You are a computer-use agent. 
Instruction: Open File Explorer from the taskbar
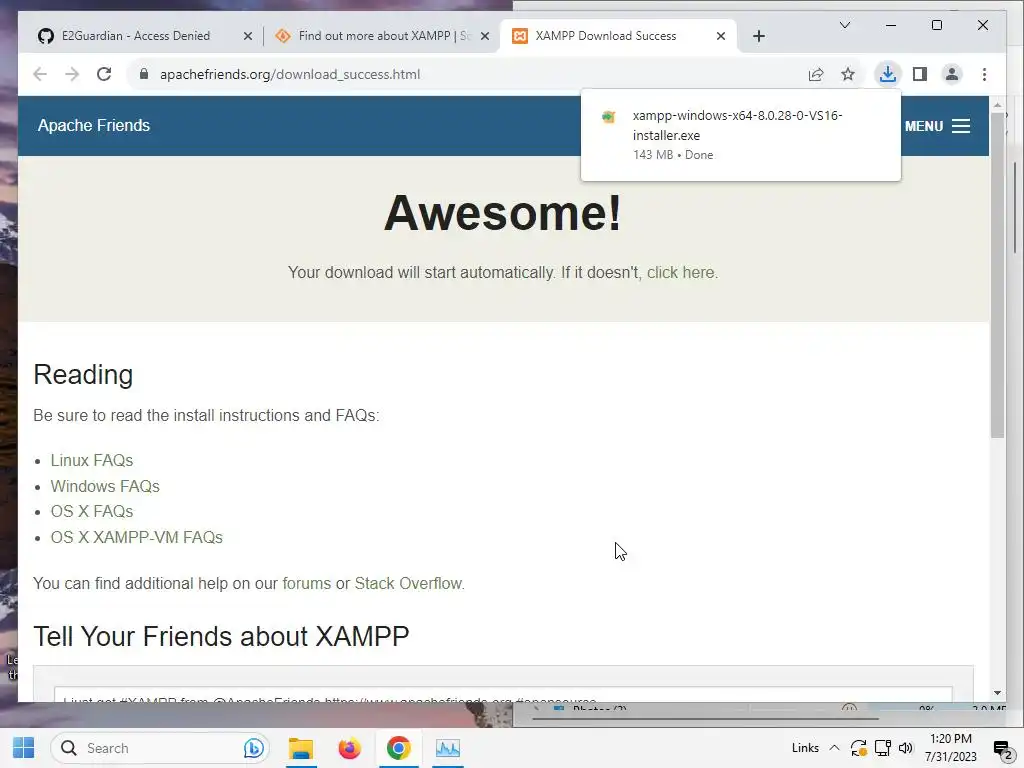[x=301, y=748]
